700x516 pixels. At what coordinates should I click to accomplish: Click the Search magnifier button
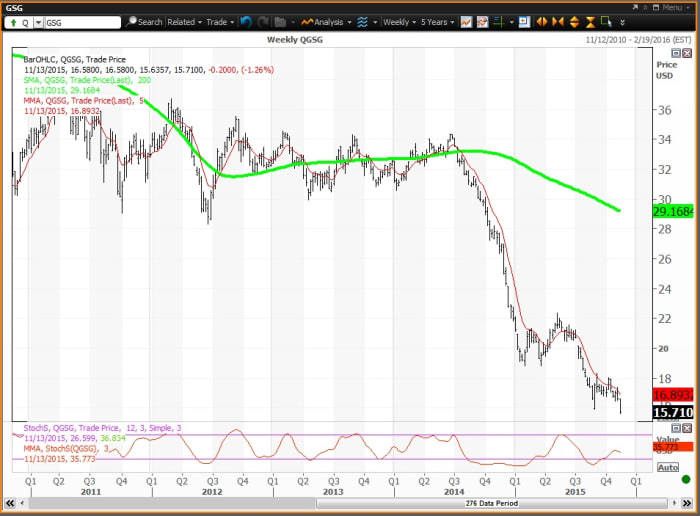point(144,21)
